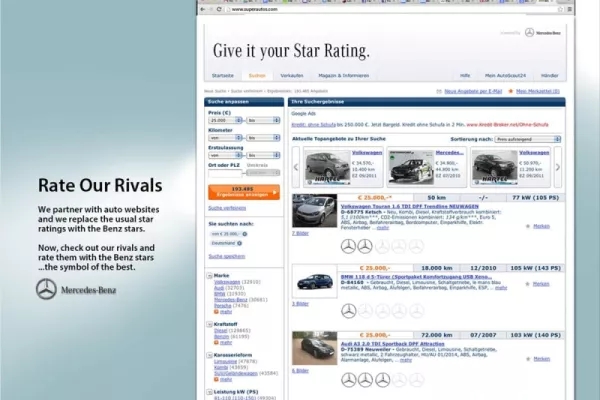
Task: Open the Mein AutoScout24 tab
Action: point(505,76)
